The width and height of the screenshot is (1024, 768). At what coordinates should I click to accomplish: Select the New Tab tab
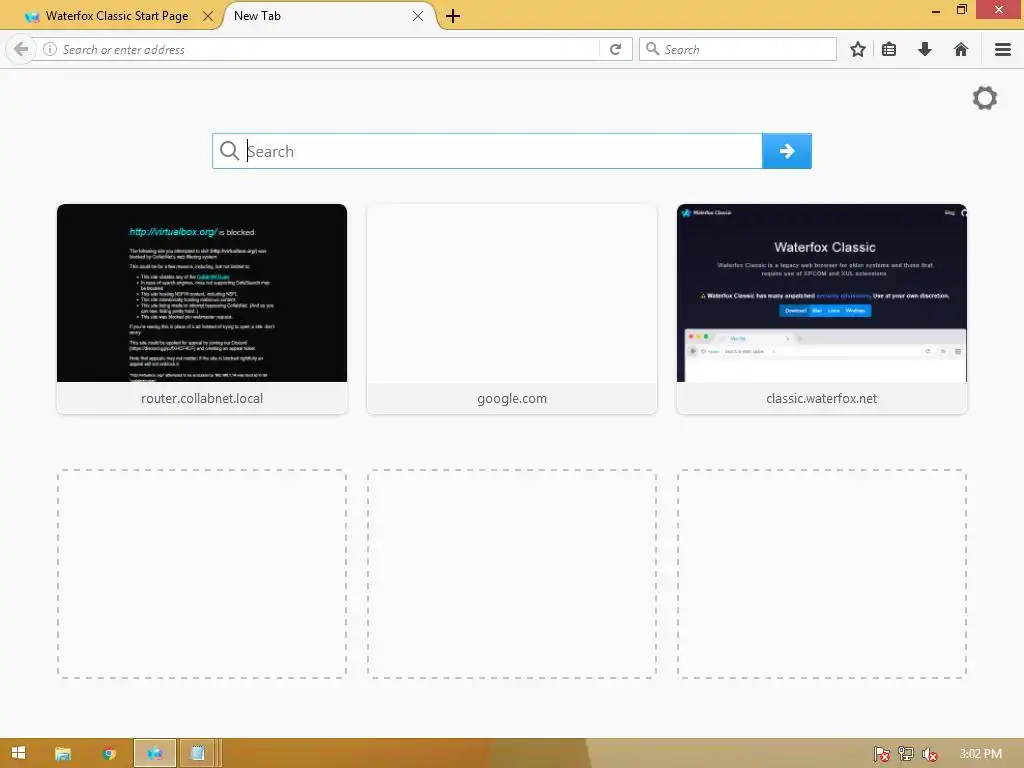pyautogui.click(x=327, y=16)
